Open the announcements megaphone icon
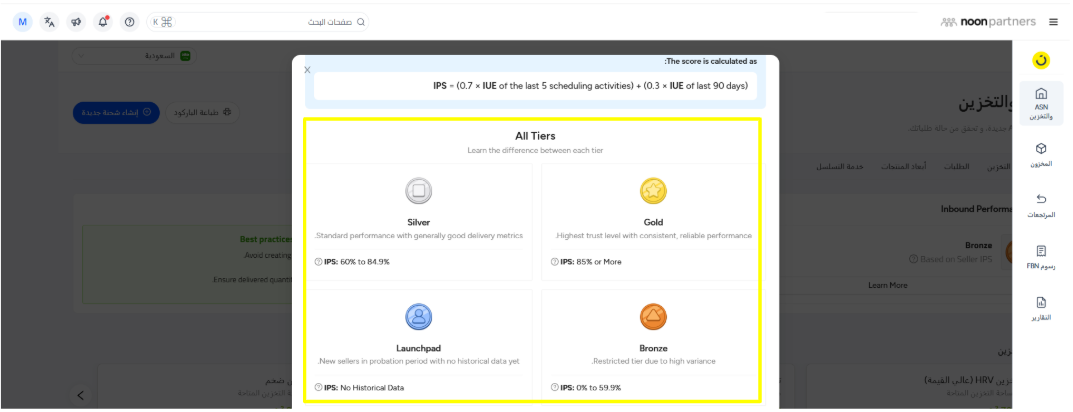 pos(76,21)
